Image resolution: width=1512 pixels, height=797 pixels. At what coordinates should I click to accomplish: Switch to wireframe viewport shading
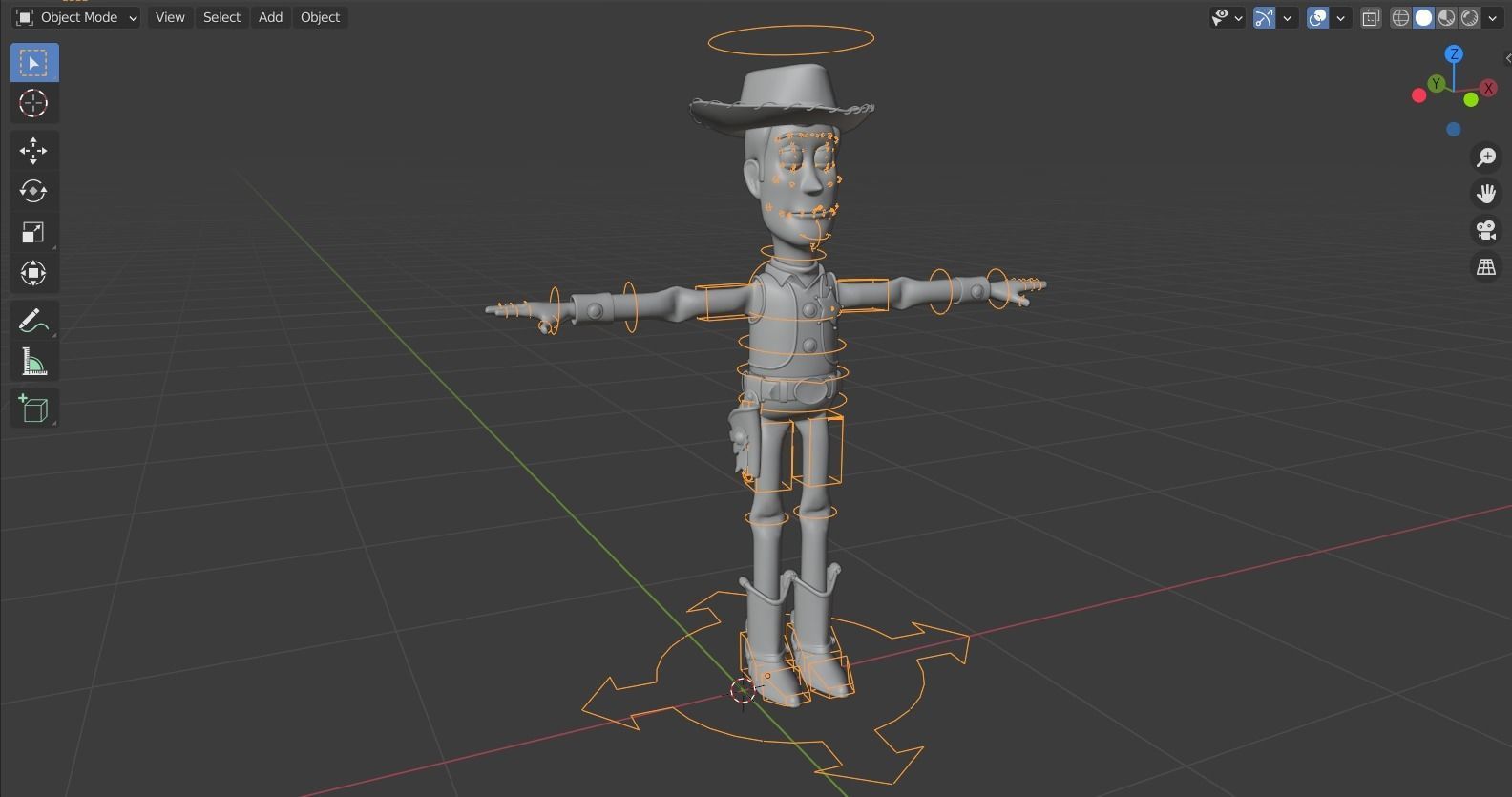coord(1400,17)
